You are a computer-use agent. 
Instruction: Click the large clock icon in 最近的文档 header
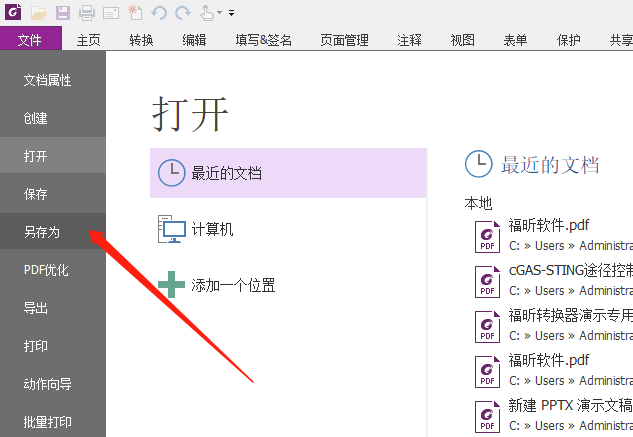tap(478, 164)
